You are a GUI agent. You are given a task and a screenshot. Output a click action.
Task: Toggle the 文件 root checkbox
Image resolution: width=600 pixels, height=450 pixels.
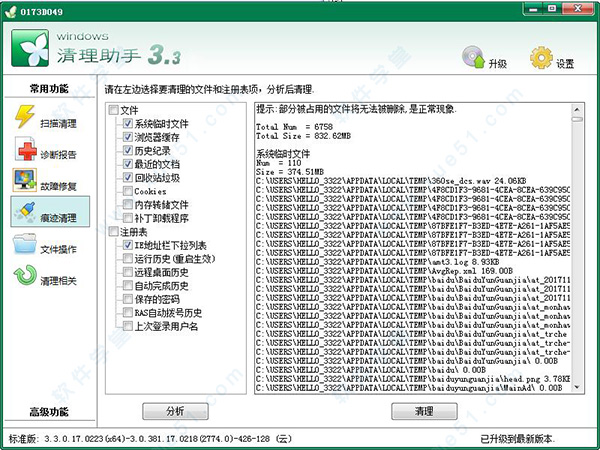click(x=114, y=110)
